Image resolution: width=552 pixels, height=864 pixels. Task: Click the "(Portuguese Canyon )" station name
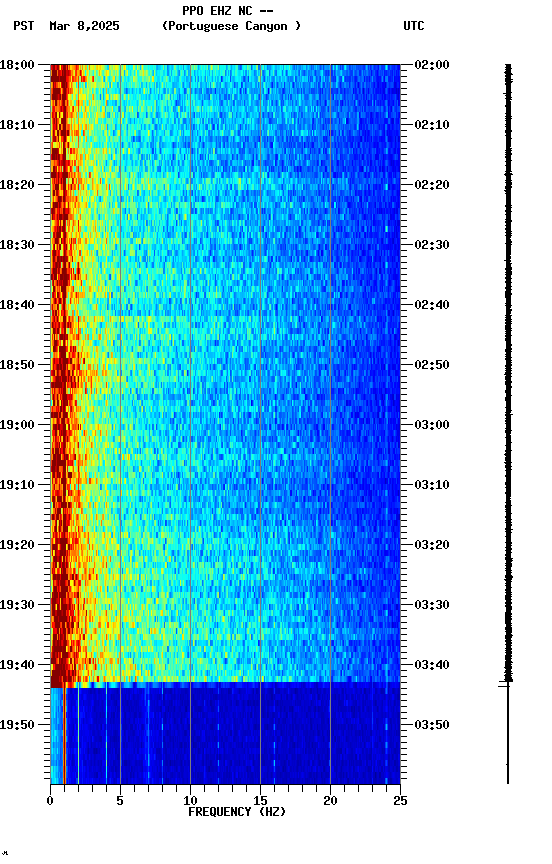click(x=231, y=26)
